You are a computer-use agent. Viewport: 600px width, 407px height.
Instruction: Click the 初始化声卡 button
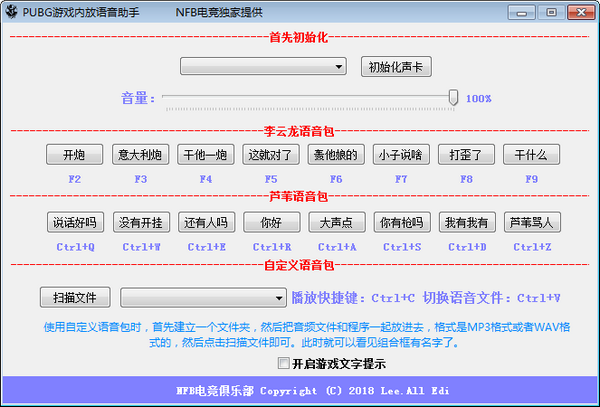(x=396, y=67)
